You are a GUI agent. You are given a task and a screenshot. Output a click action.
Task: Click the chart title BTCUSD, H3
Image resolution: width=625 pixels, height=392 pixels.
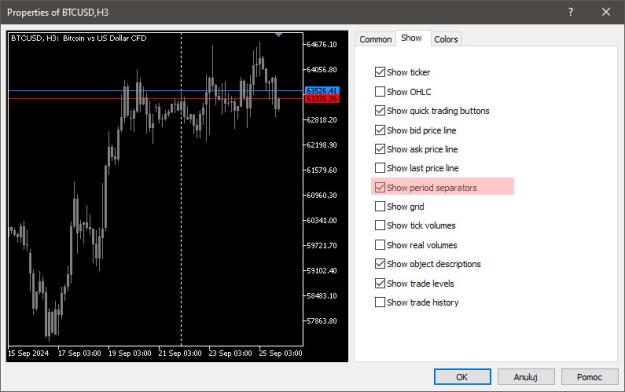click(x=79, y=38)
